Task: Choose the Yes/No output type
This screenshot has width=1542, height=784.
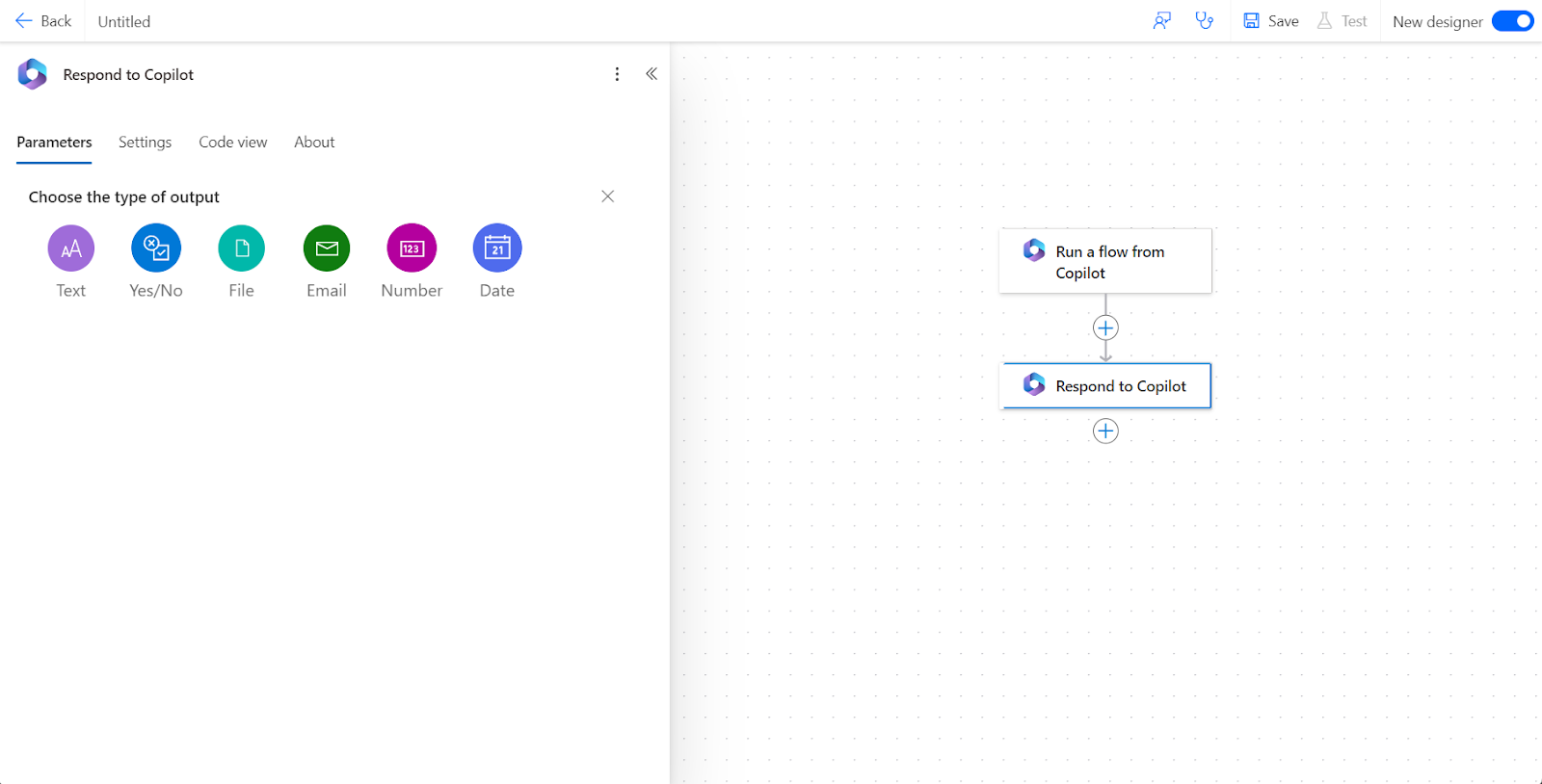Action: [x=156, y=248]
